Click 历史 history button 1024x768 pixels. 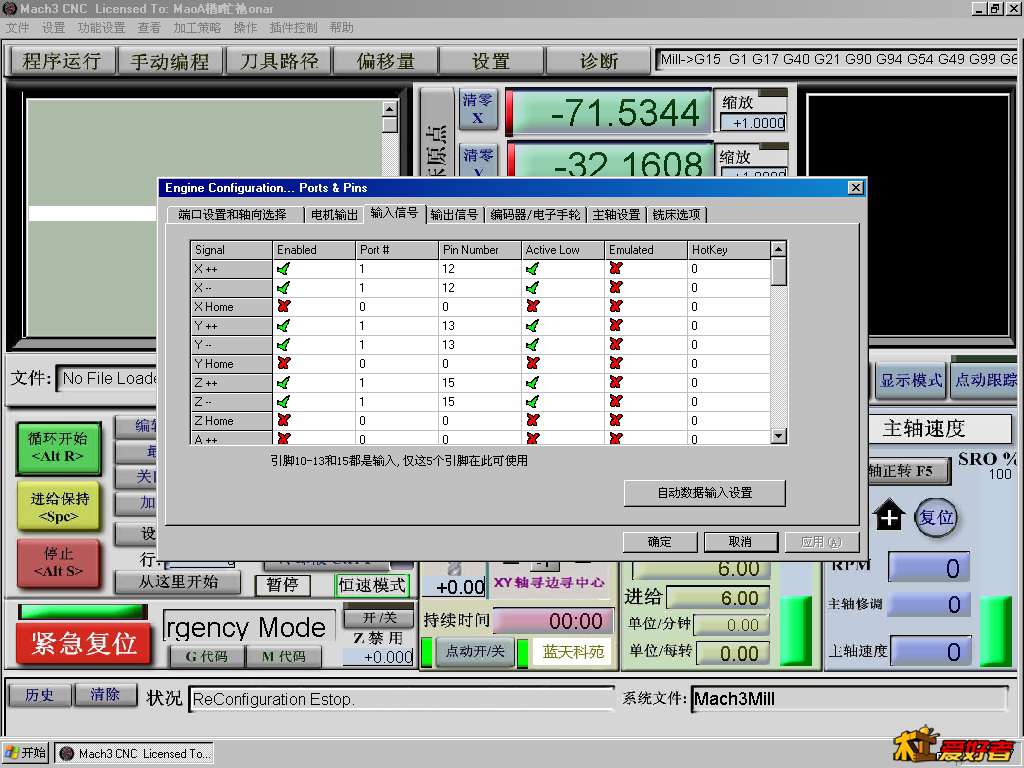(x=39, y=694)
